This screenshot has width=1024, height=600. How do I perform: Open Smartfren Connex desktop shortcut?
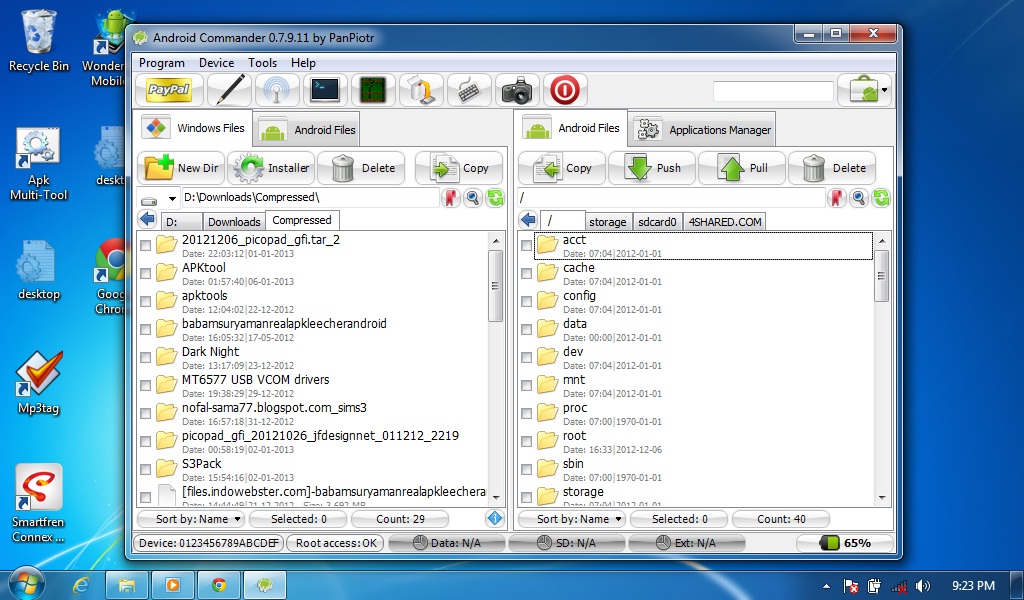coord(39,504)
